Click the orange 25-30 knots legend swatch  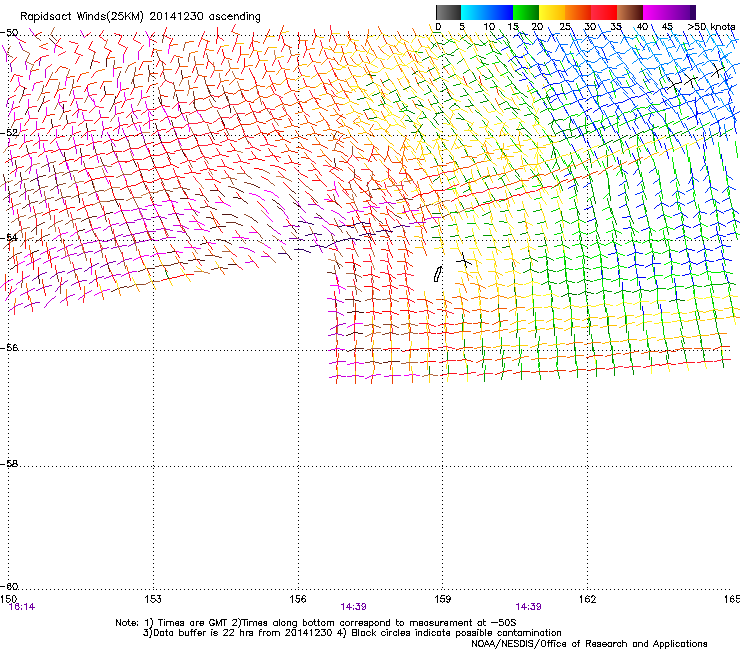click(x=578, y=12)
